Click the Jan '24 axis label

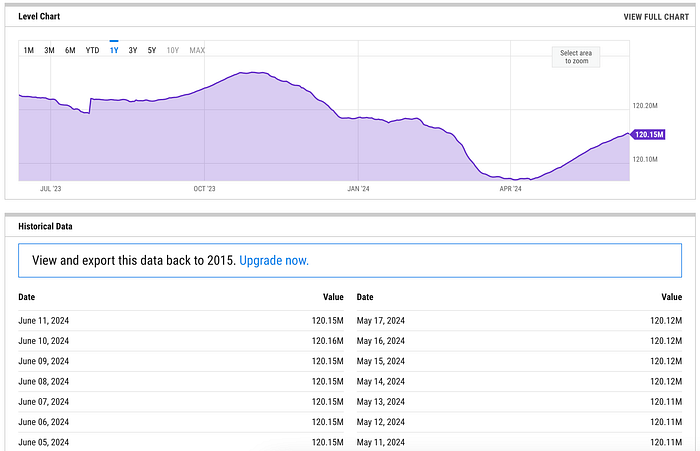[357, 188]
